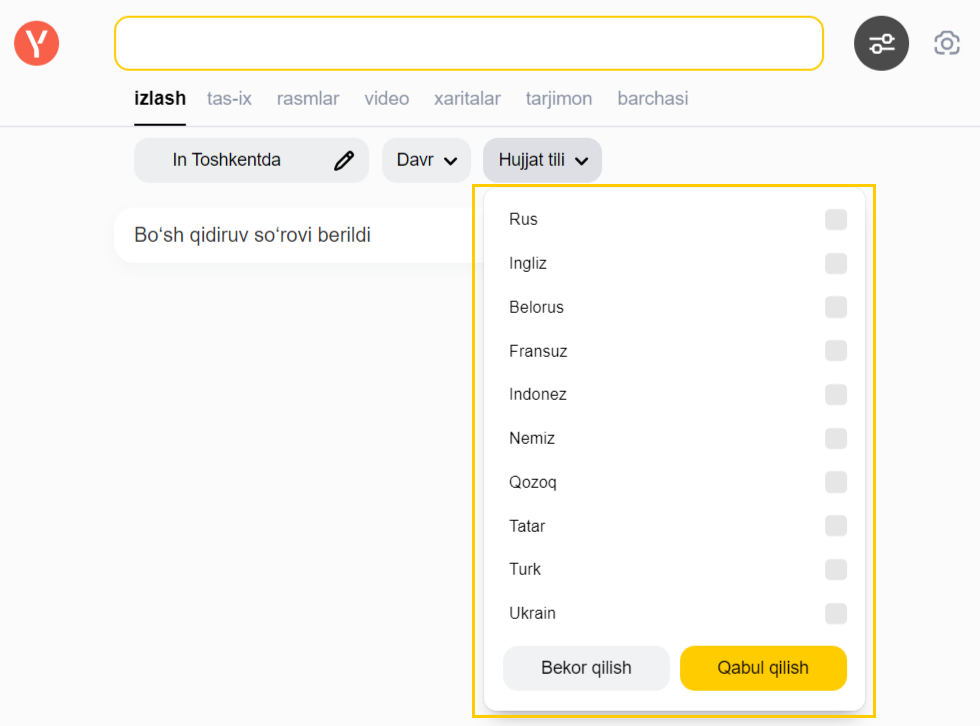Select the Turk language checkbox
Viewport: 980px width, 726px height.
tap(835, 569)
